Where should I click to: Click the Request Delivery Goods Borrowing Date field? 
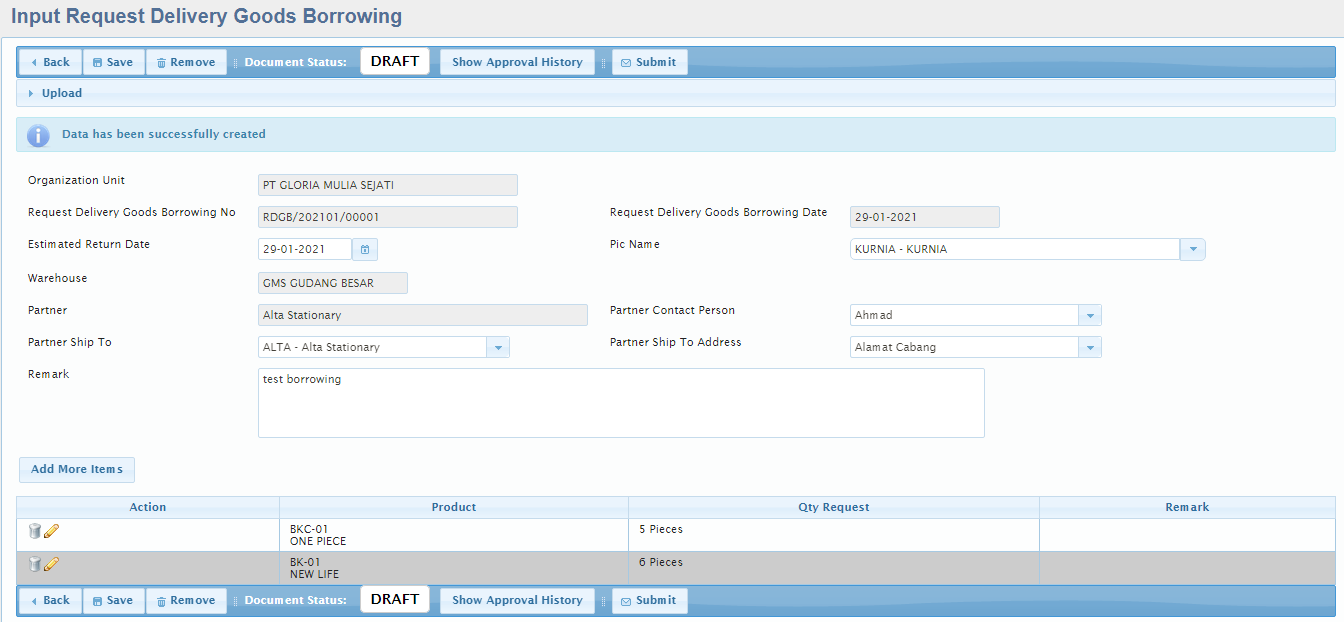pos(925,217)
